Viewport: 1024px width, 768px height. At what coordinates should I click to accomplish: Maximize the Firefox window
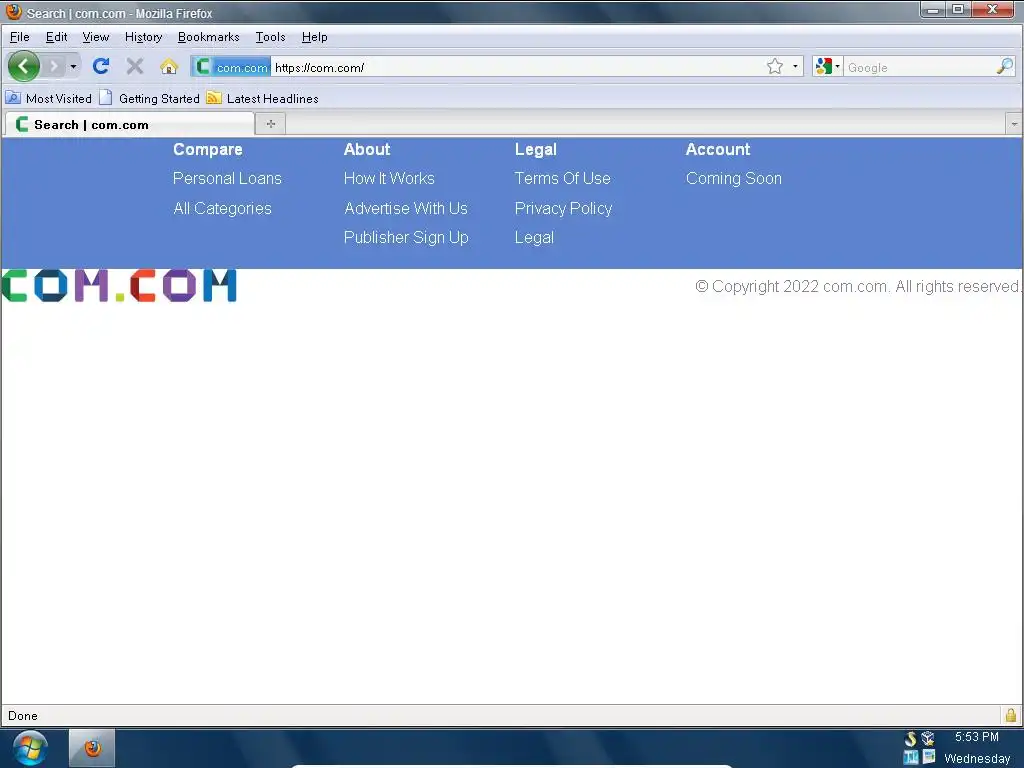pos(958,10)
